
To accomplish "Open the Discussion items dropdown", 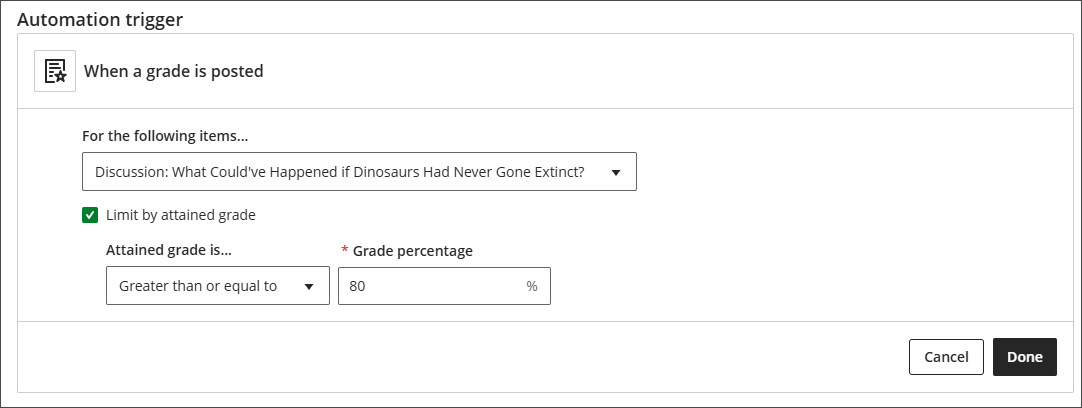I will (340, 172).
